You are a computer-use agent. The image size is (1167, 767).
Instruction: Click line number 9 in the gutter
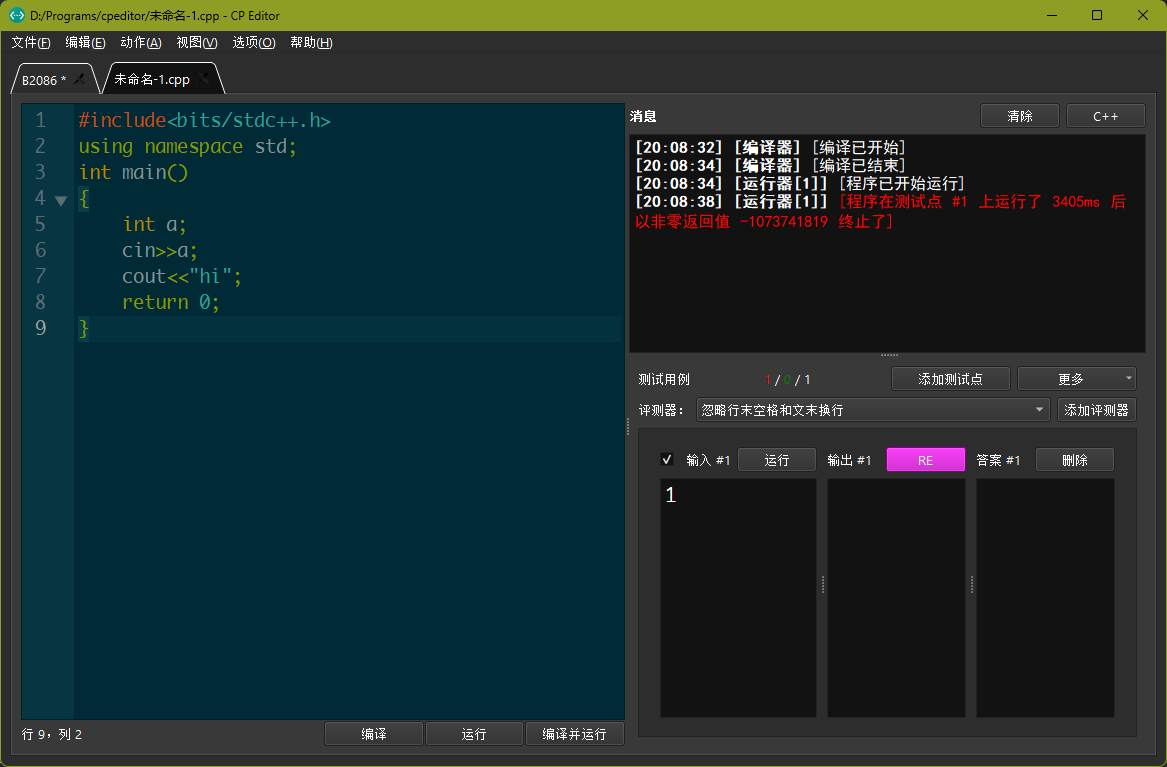click(40, 327)
